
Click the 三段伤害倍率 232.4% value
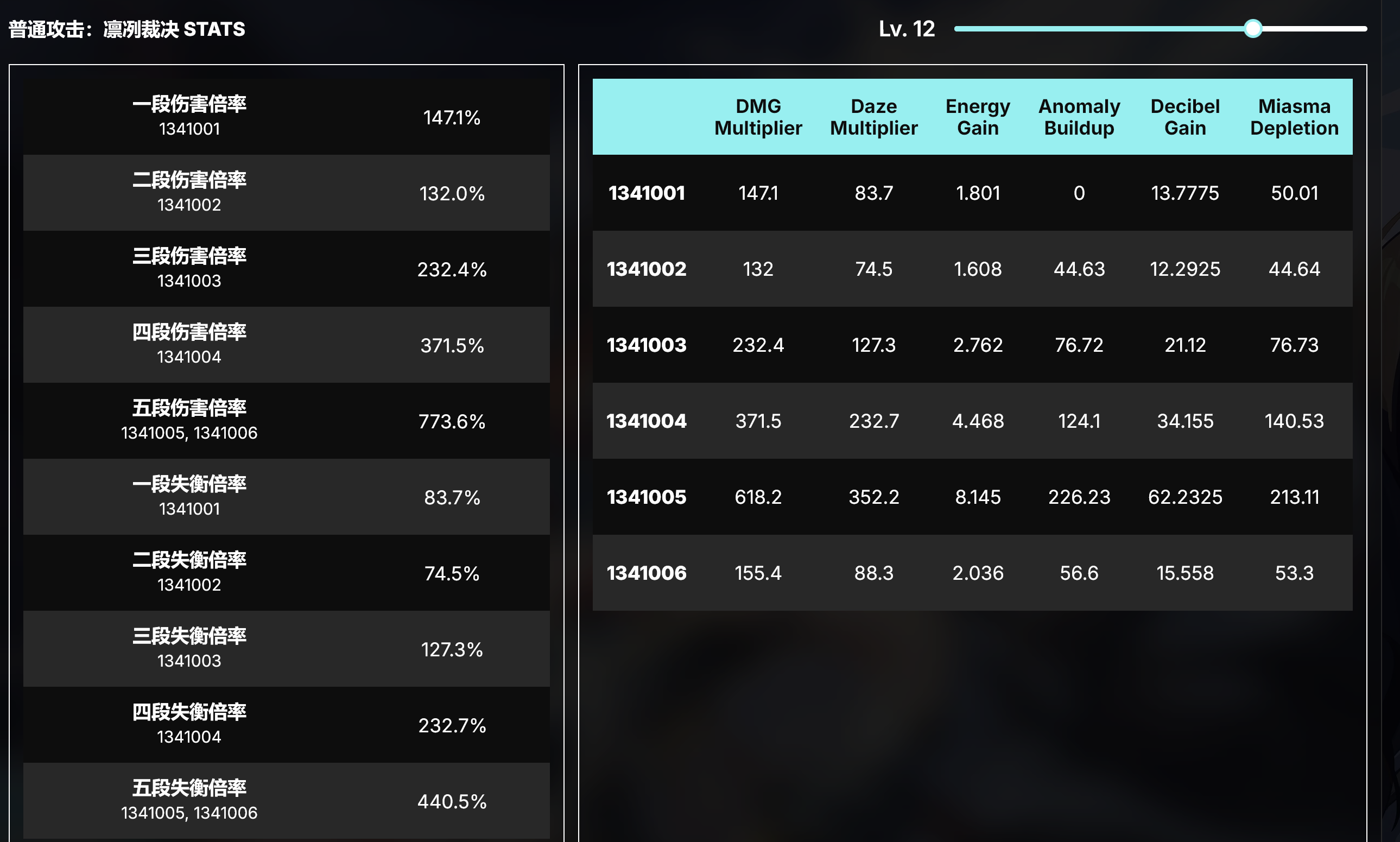(x=452, y=269)
